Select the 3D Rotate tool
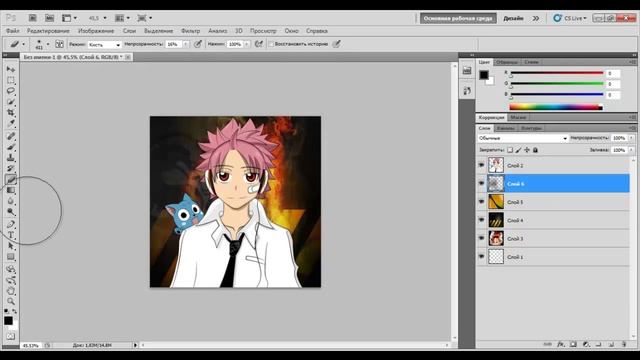 [11, 269]
